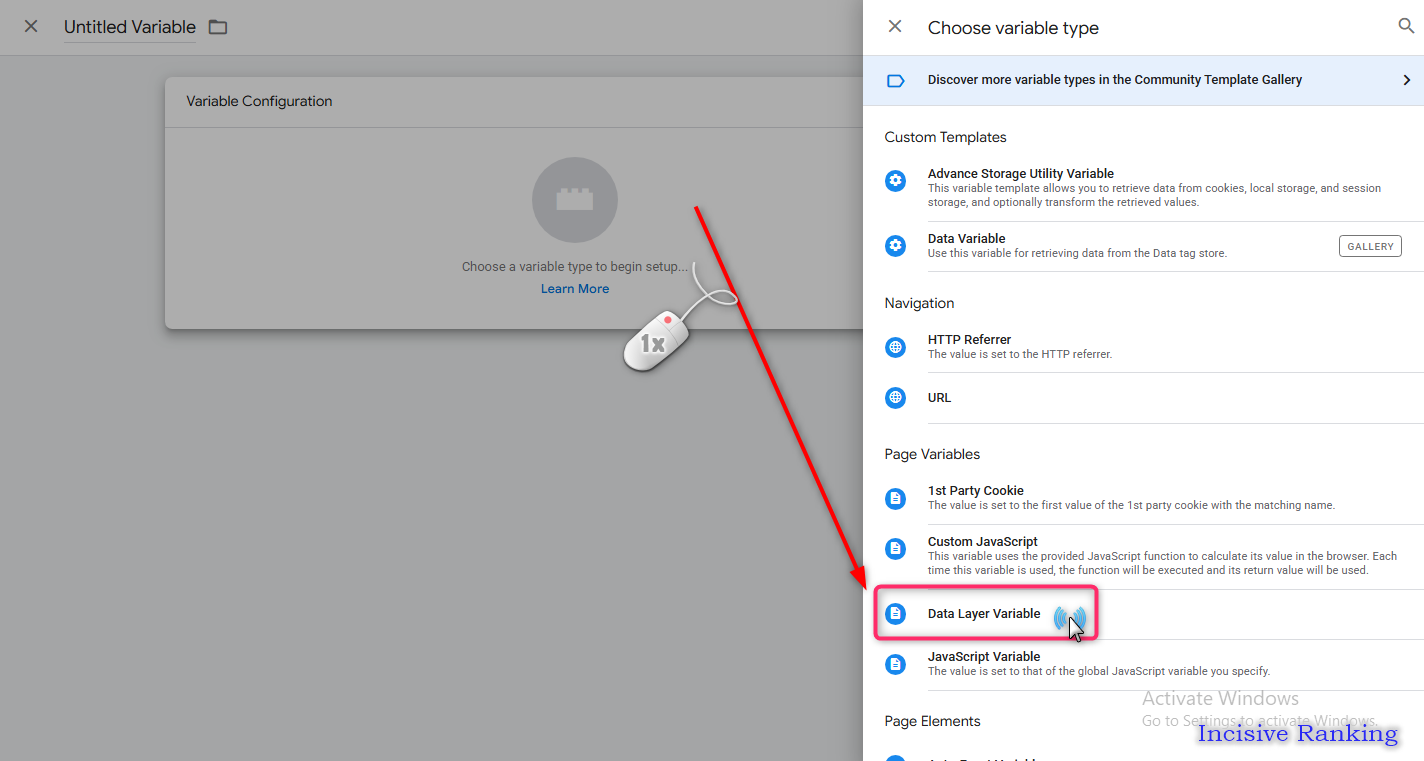1424x761 pixels.
Task: Click document icon beside JavaScript Variable
Action: coord(896,664)
